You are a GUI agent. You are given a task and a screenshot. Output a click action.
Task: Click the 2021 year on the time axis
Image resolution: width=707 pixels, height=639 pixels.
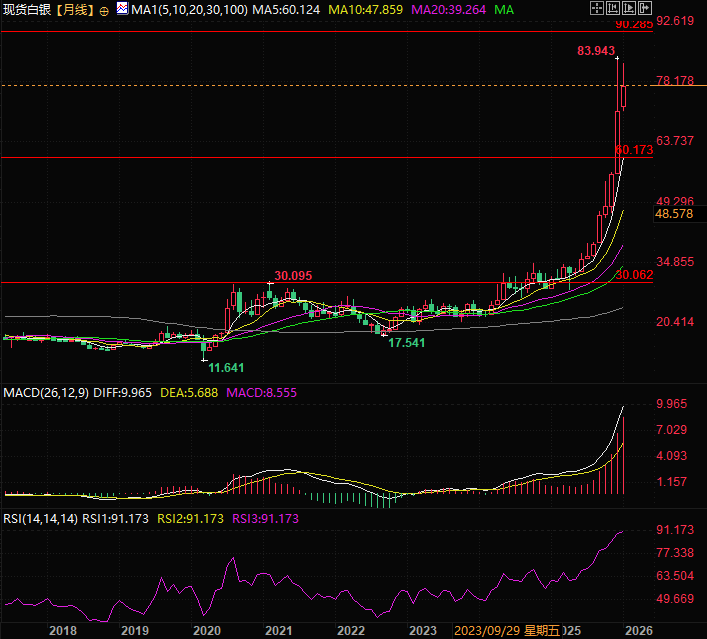click(x=279, y=630)
